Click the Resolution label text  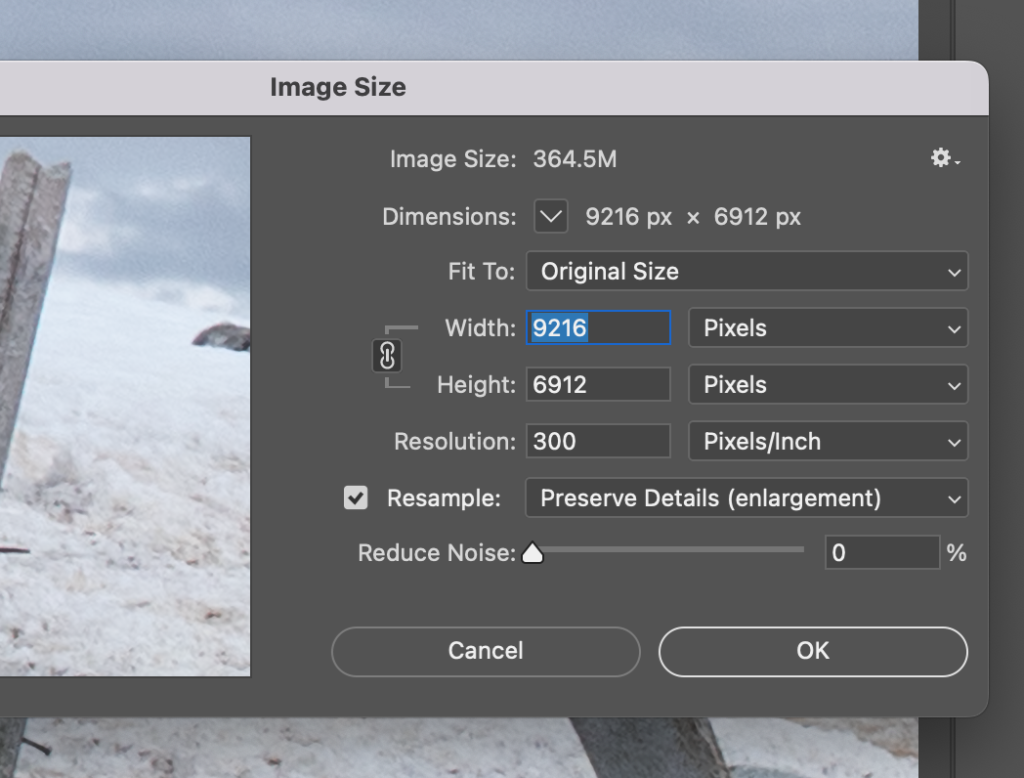454,442
